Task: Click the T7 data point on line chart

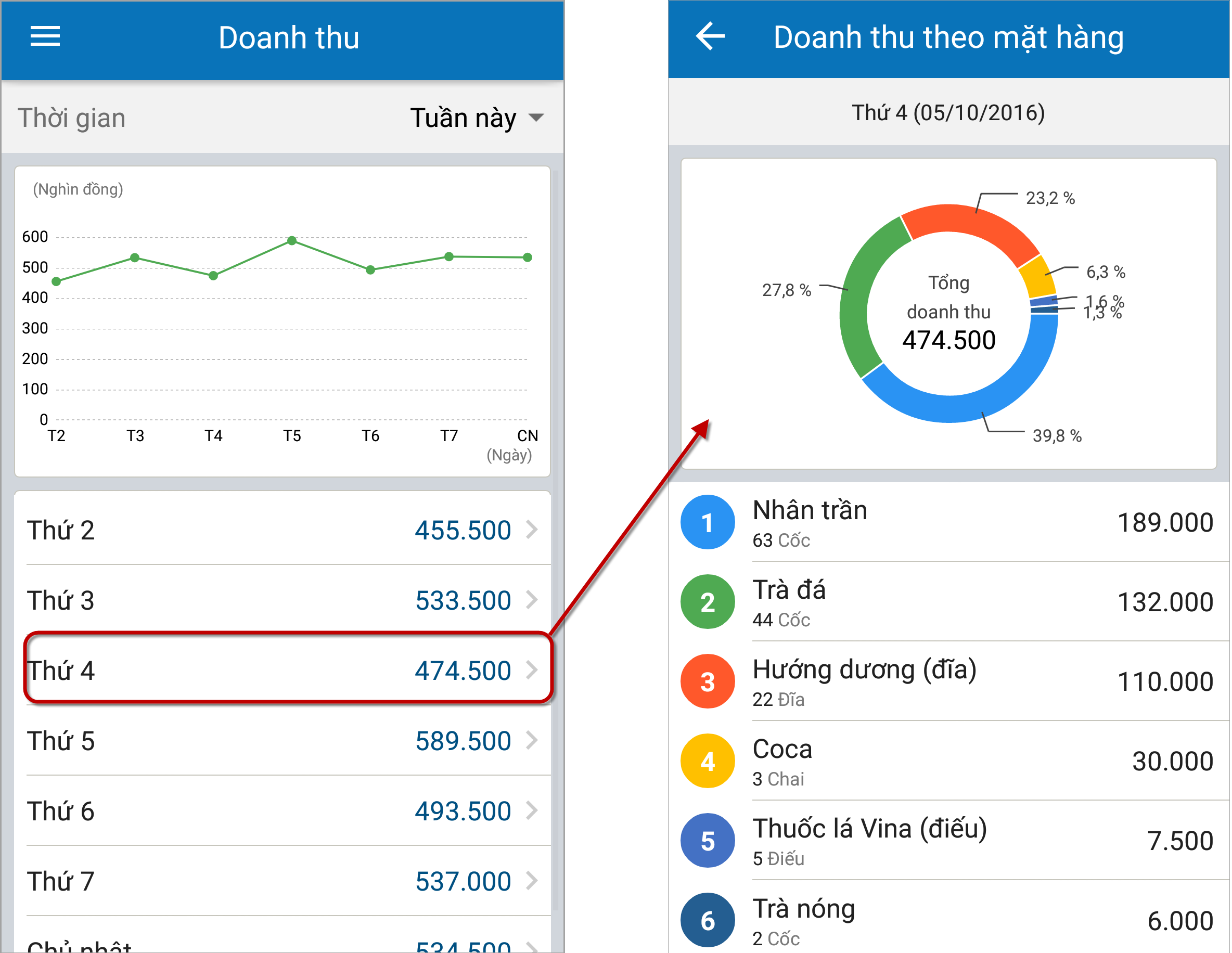Action: pos(449,256)
